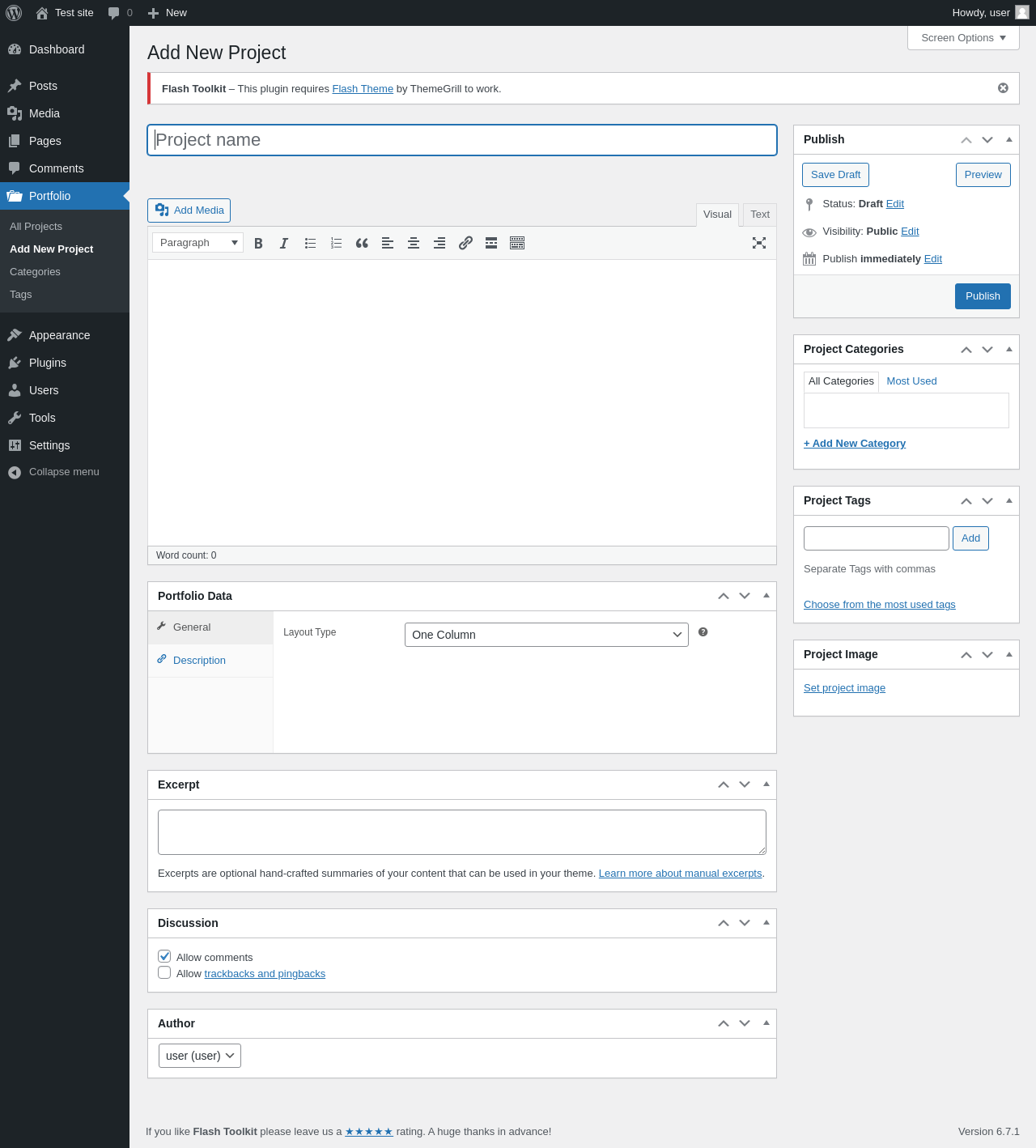Insert a blockquote
Viewport: 1036px width, 1148px height.
pyautogui.click(x=362, y=243)
